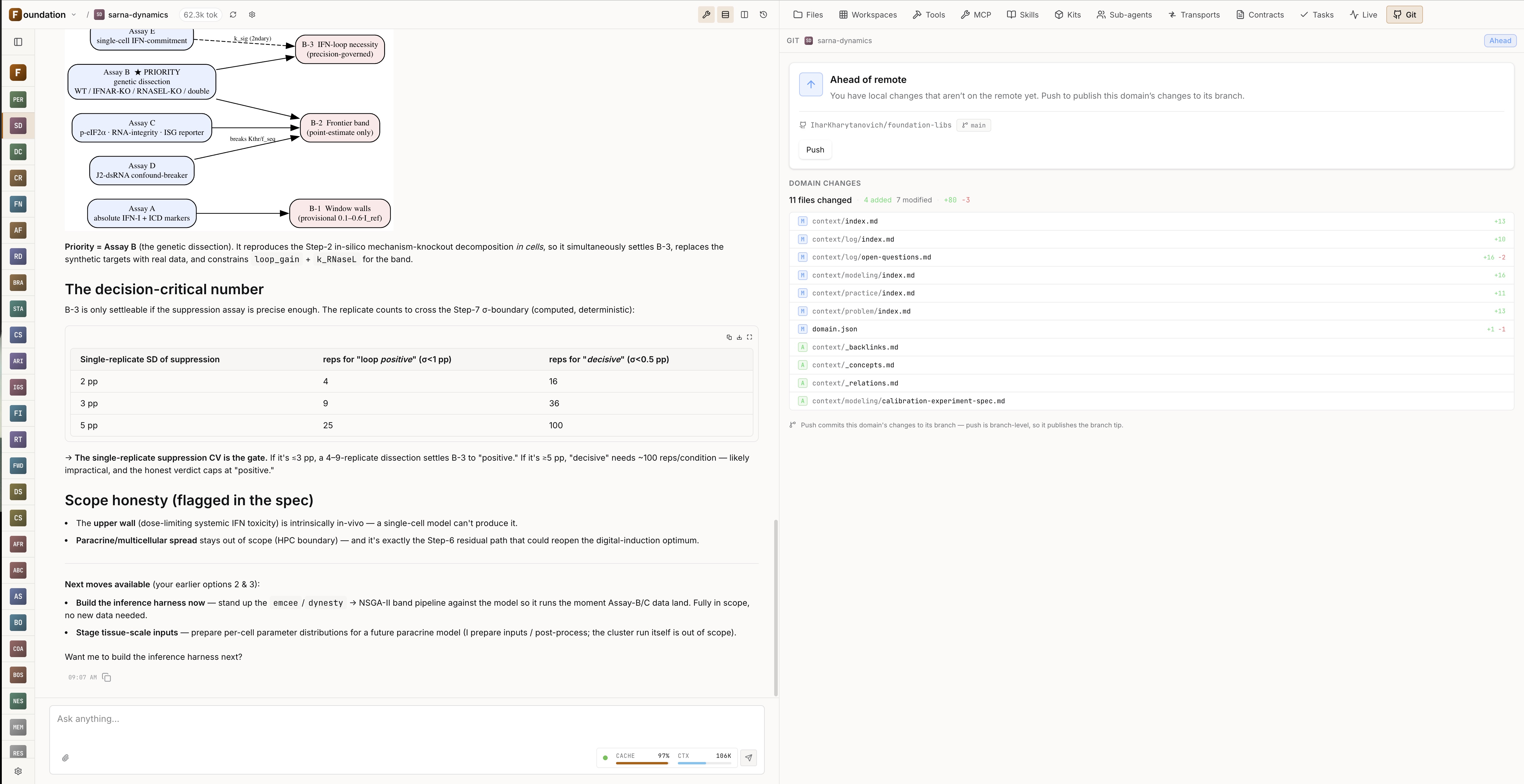Viewport: 1524px width, 784px height.
Task: Click the paperclip attach file icon
Action: [x=66, y=758]
